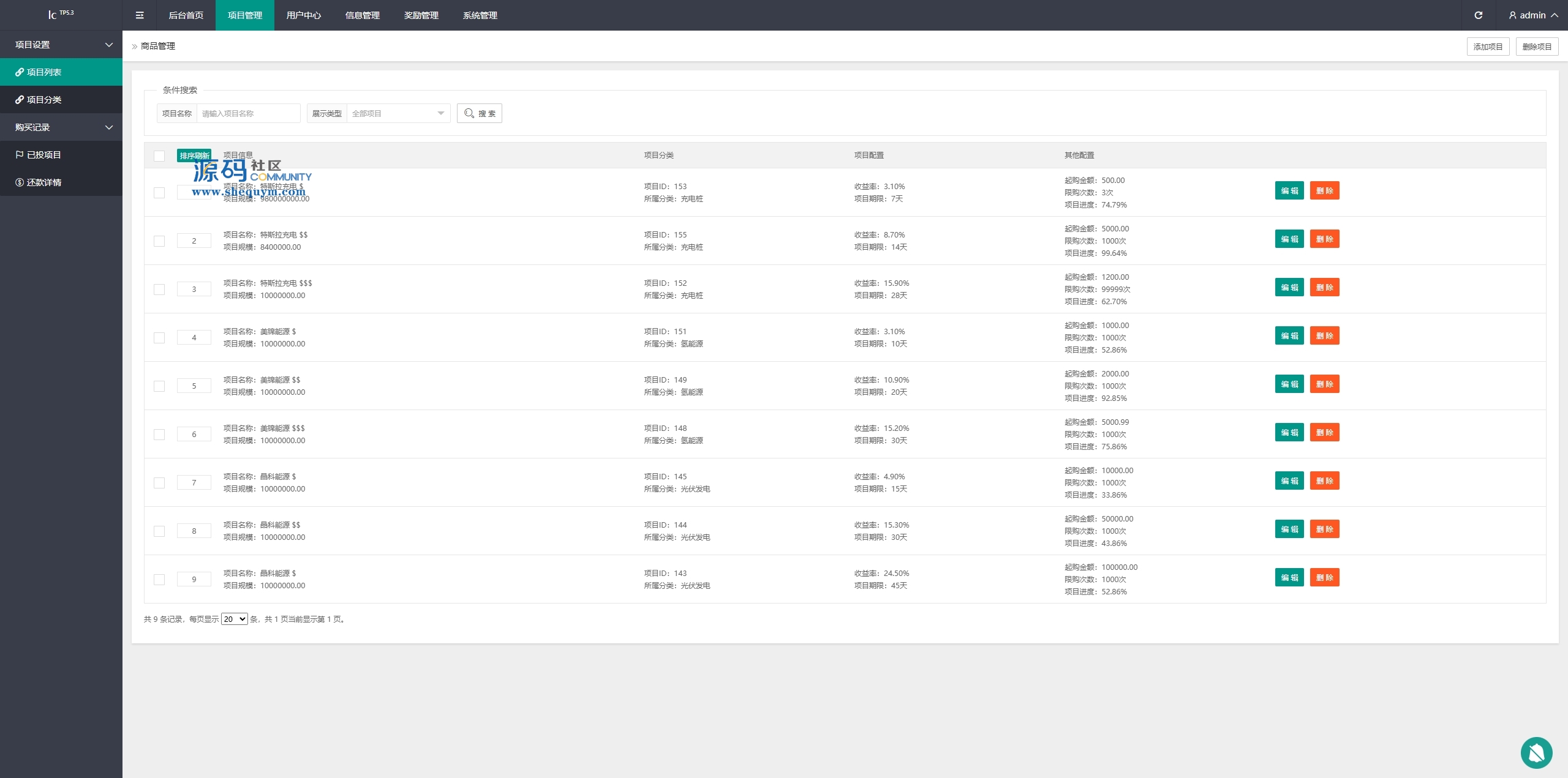Click the 项目名称 search input field

248,113
